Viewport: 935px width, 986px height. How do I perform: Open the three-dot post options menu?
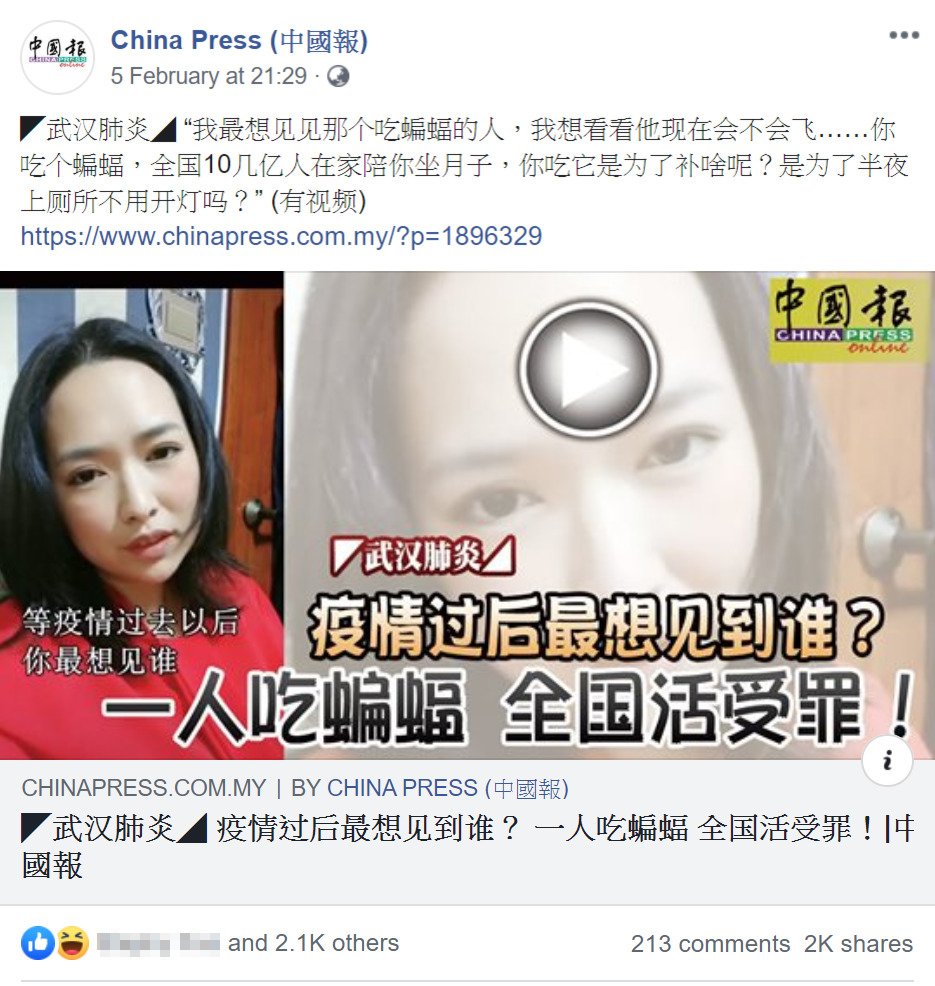(x=904, y=35)
